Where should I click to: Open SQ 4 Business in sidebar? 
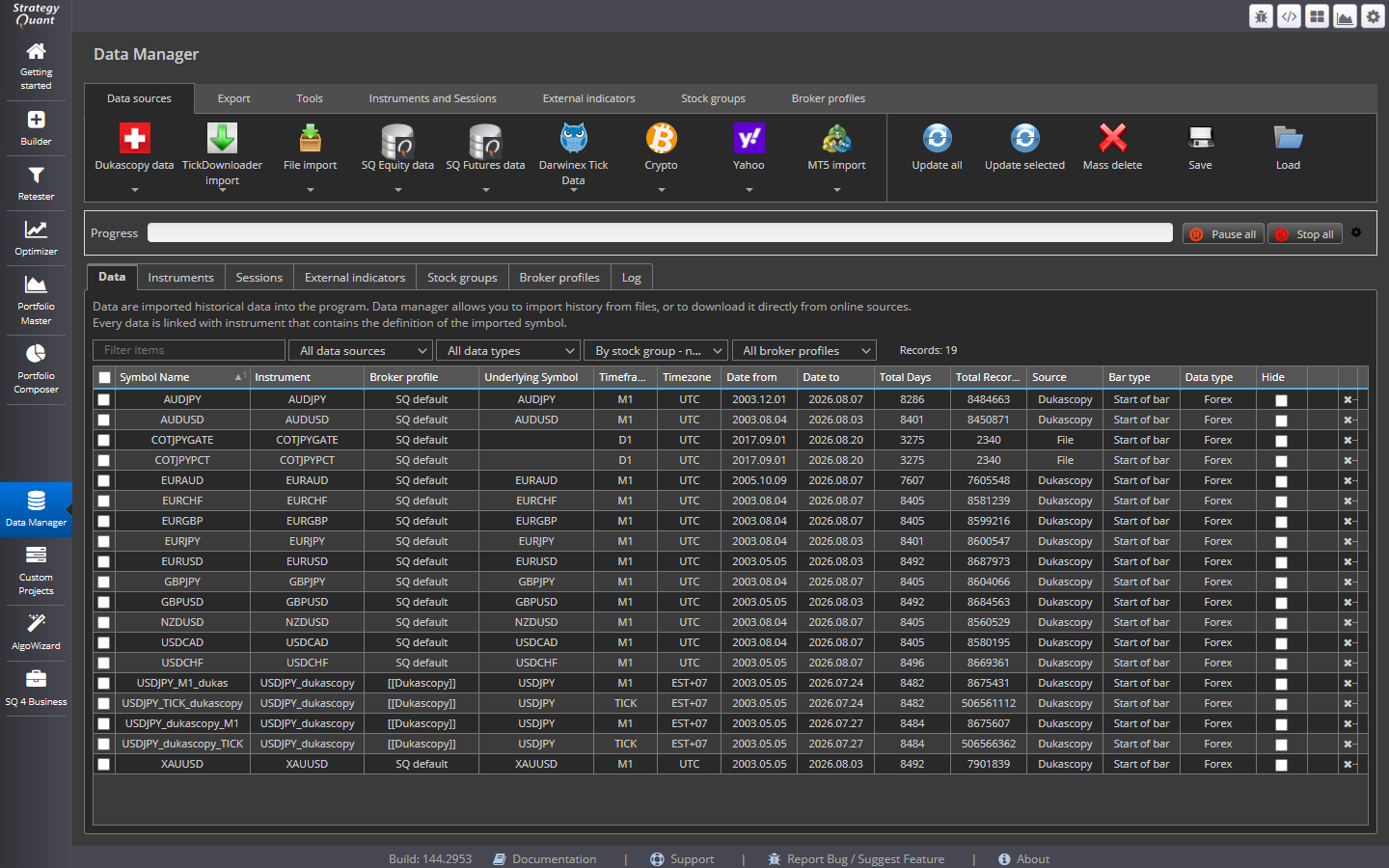36,689
